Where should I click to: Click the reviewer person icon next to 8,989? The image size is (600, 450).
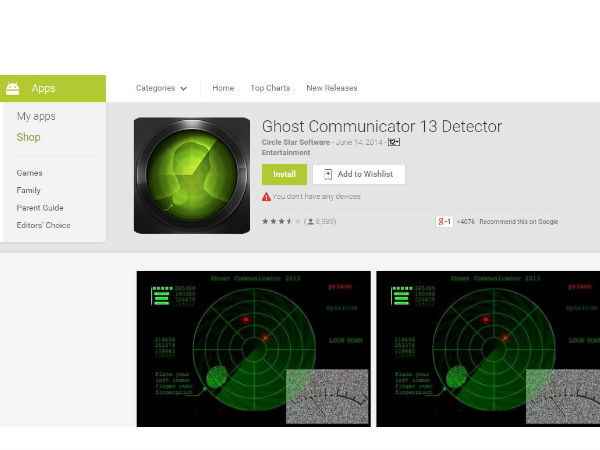click(x=312, y=221)
